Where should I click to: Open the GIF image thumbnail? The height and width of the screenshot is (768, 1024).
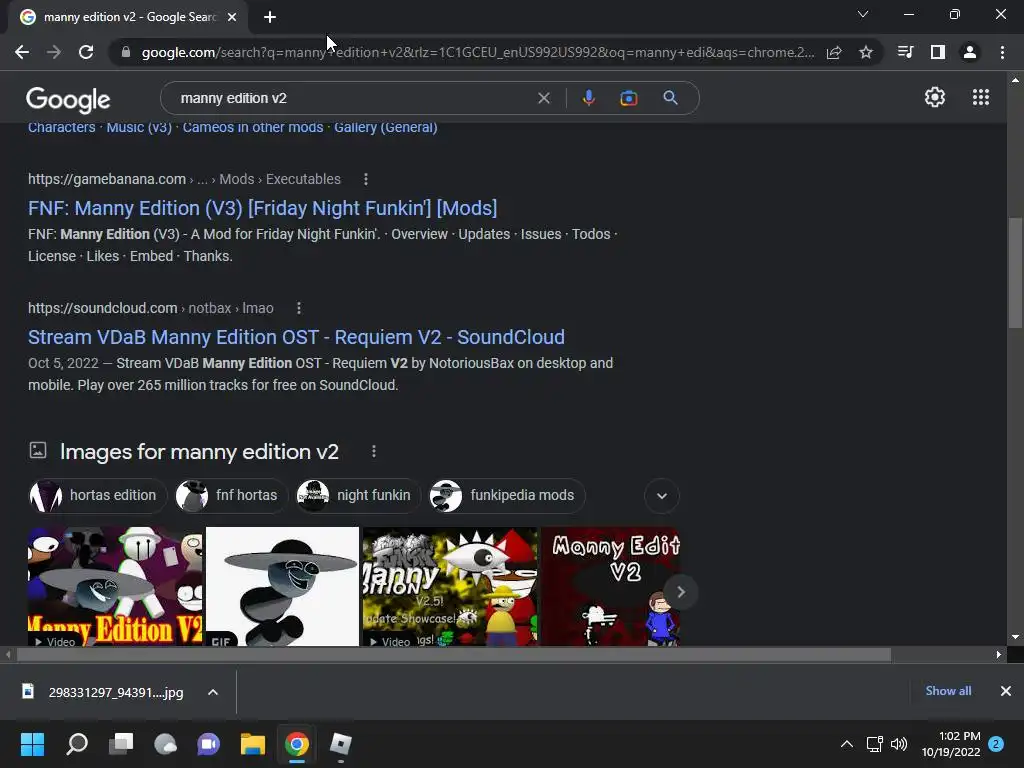pos(282,586)
